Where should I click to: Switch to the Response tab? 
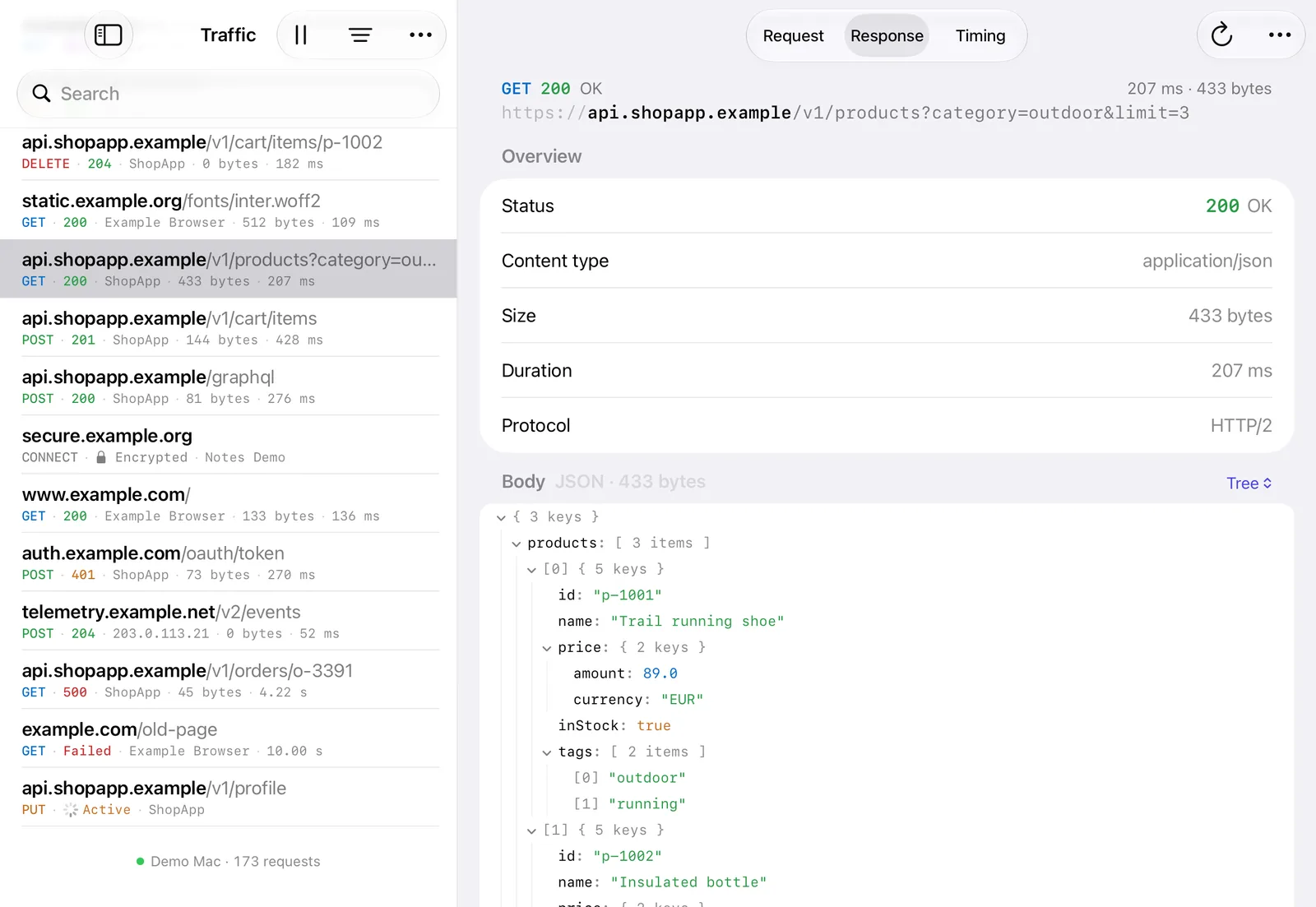pos(887,35)
